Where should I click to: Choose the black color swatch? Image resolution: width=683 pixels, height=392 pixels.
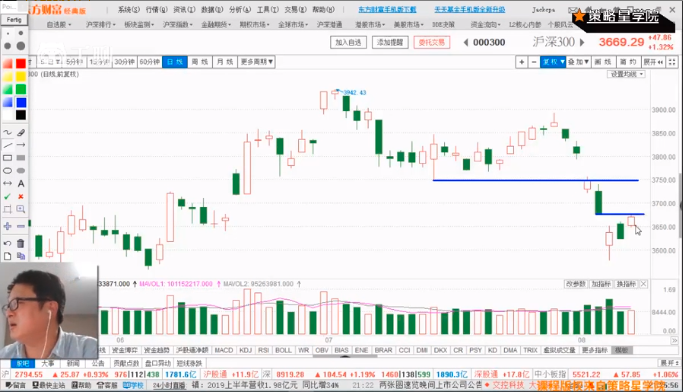[20, 115]
